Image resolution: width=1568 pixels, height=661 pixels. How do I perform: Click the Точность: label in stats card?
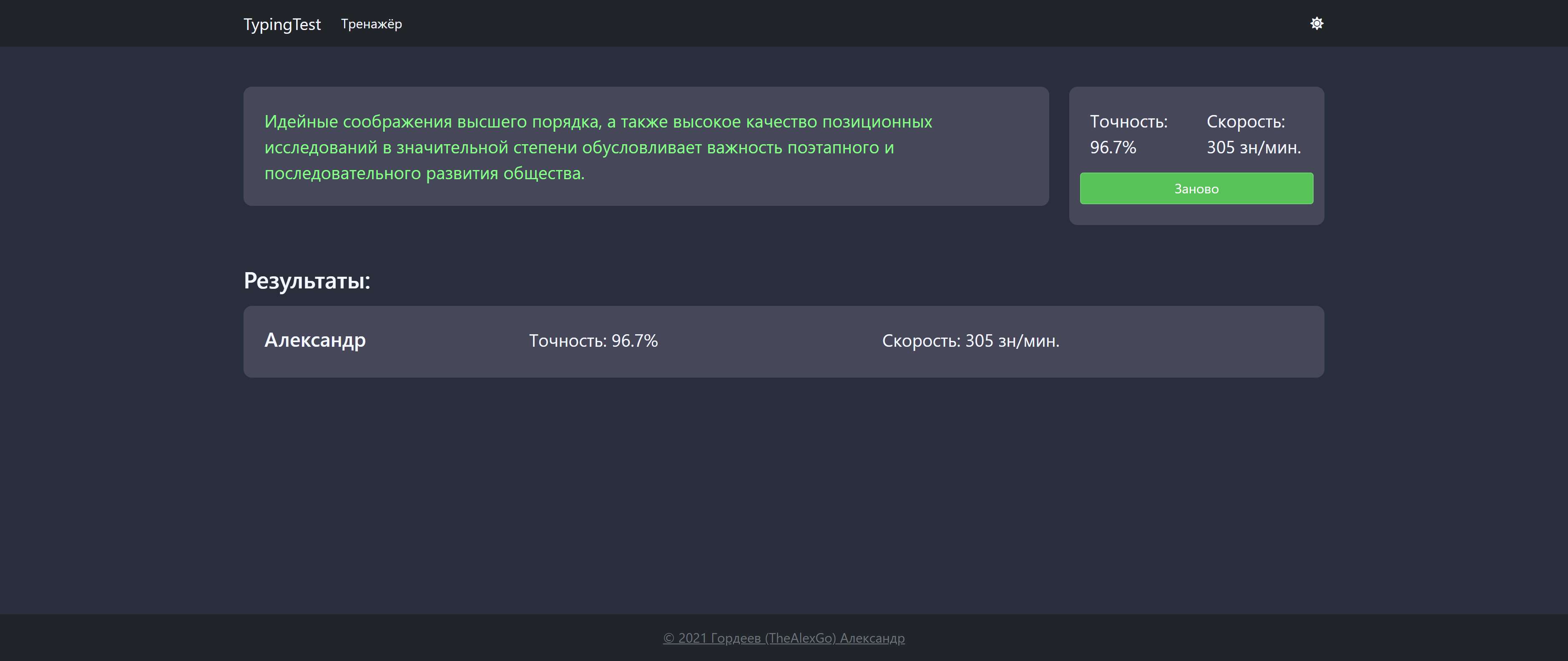[1128, 122]
